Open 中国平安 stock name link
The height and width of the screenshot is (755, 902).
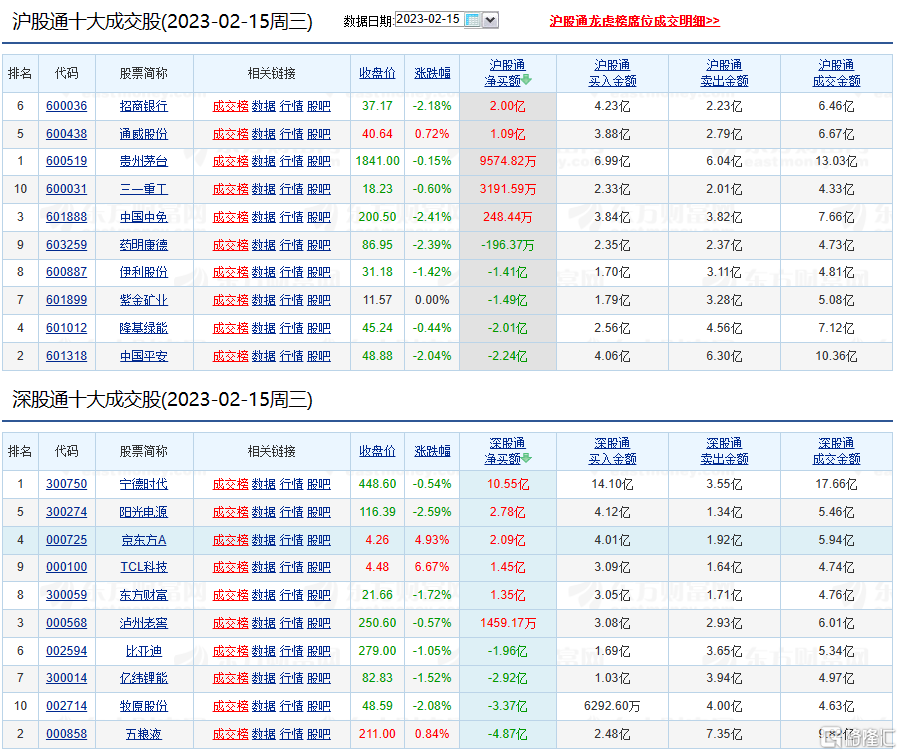click(x=144, y=356)
